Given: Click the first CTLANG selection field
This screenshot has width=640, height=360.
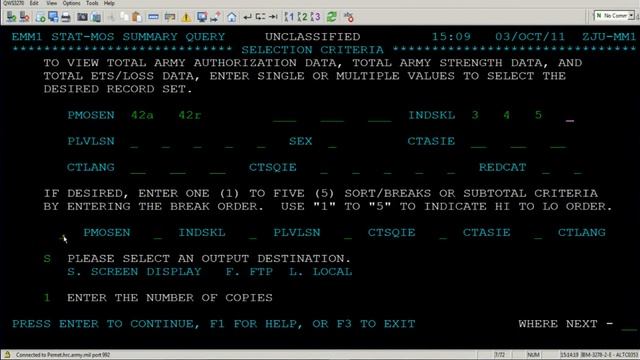Looking at the screenshot, I should (x=138, y=169).
